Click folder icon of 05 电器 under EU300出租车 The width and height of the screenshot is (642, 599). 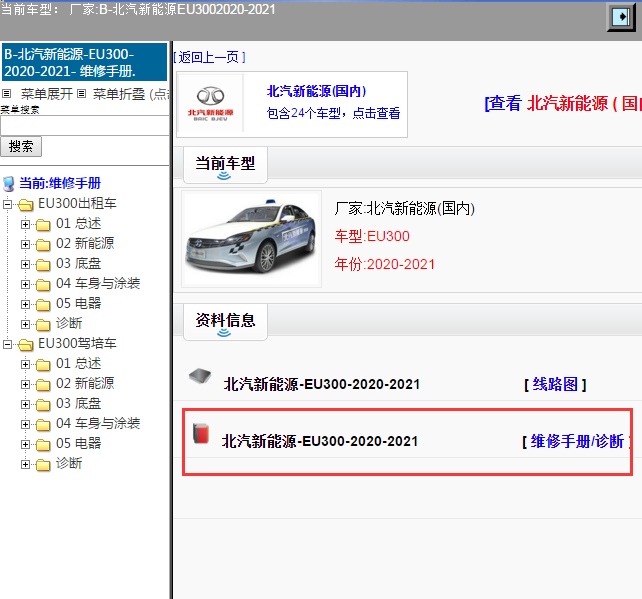pos(43,304)
